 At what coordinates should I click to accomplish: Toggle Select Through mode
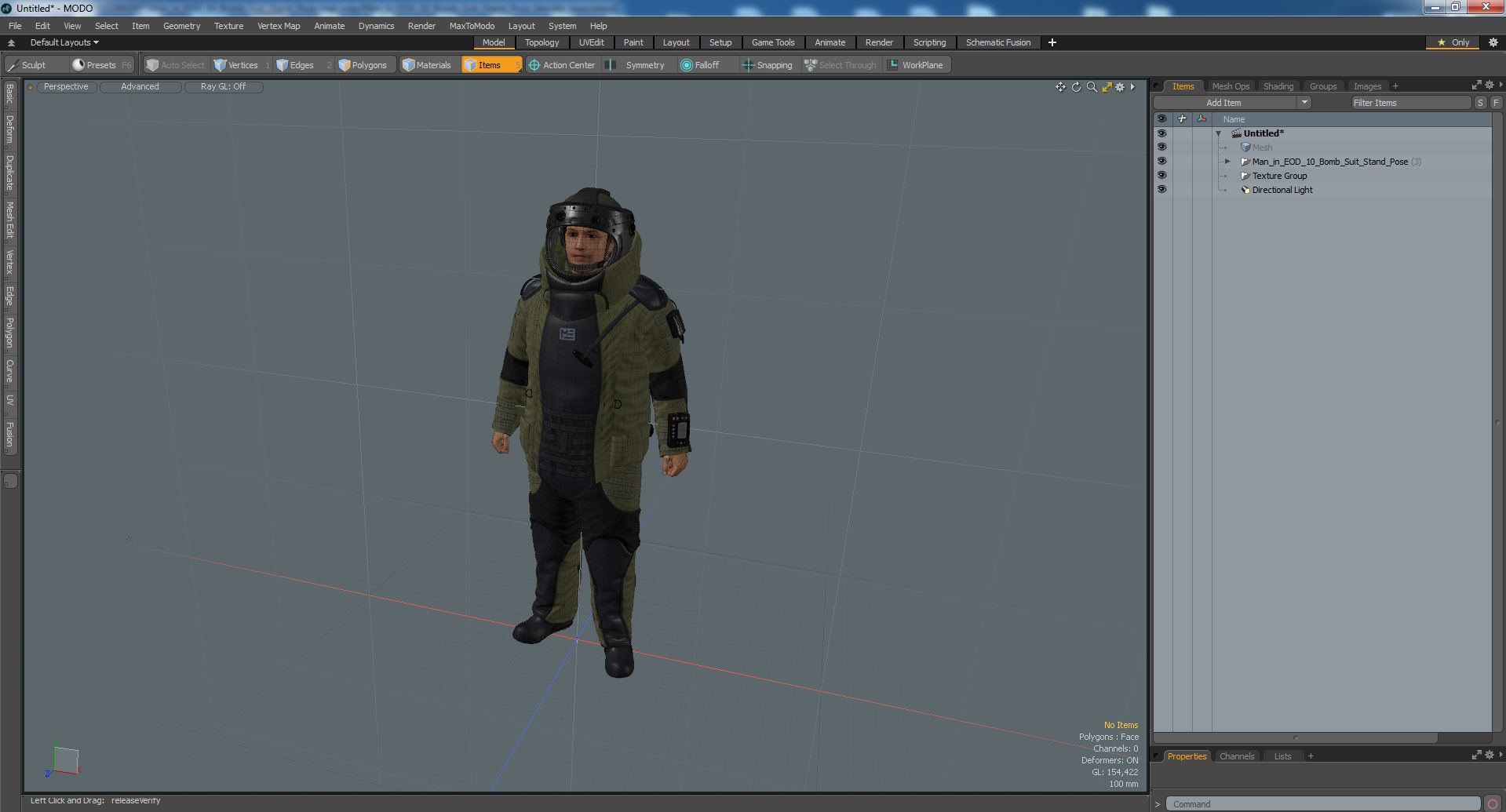tap(841, 65)
